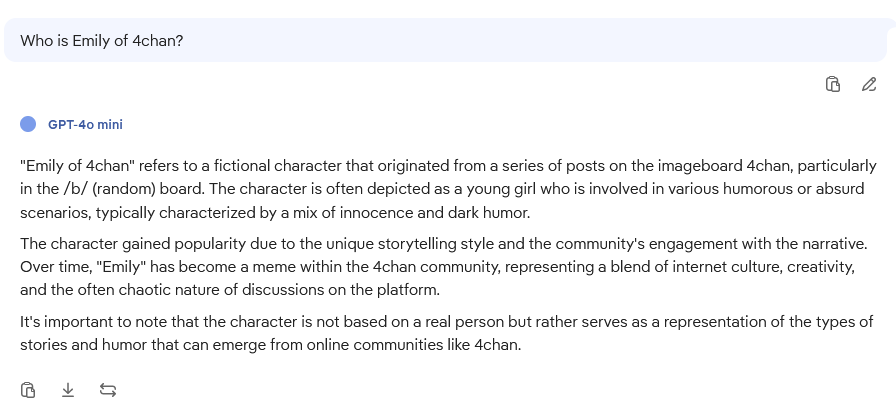
Task: Copy the user's question with the clipboard icon
Action: (x=833, y=85)
